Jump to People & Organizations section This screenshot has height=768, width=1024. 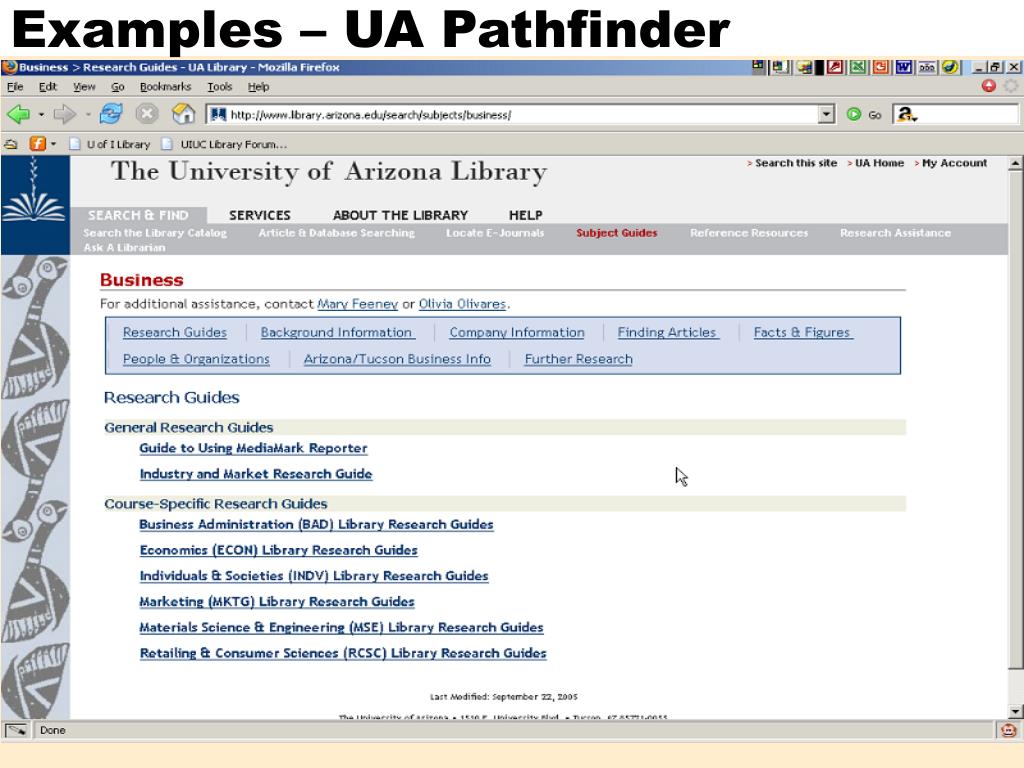click(x=196, y=359)
